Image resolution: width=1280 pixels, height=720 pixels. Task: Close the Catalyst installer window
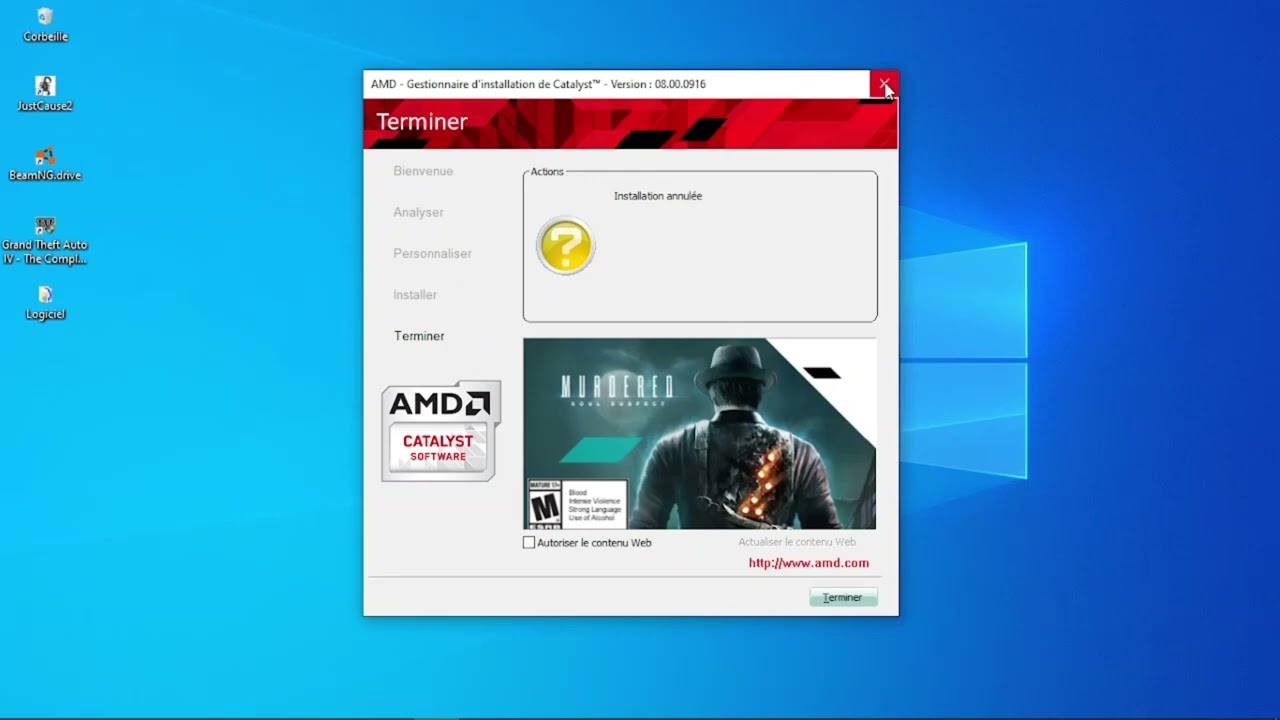[x=884, y=84]
